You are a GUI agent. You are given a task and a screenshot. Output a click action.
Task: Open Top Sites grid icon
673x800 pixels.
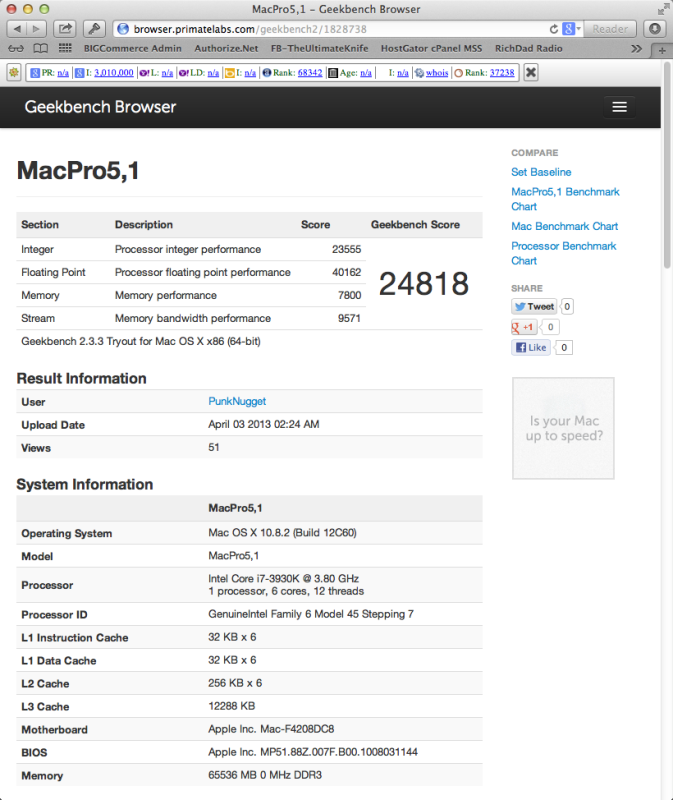(x=65, y=48)
